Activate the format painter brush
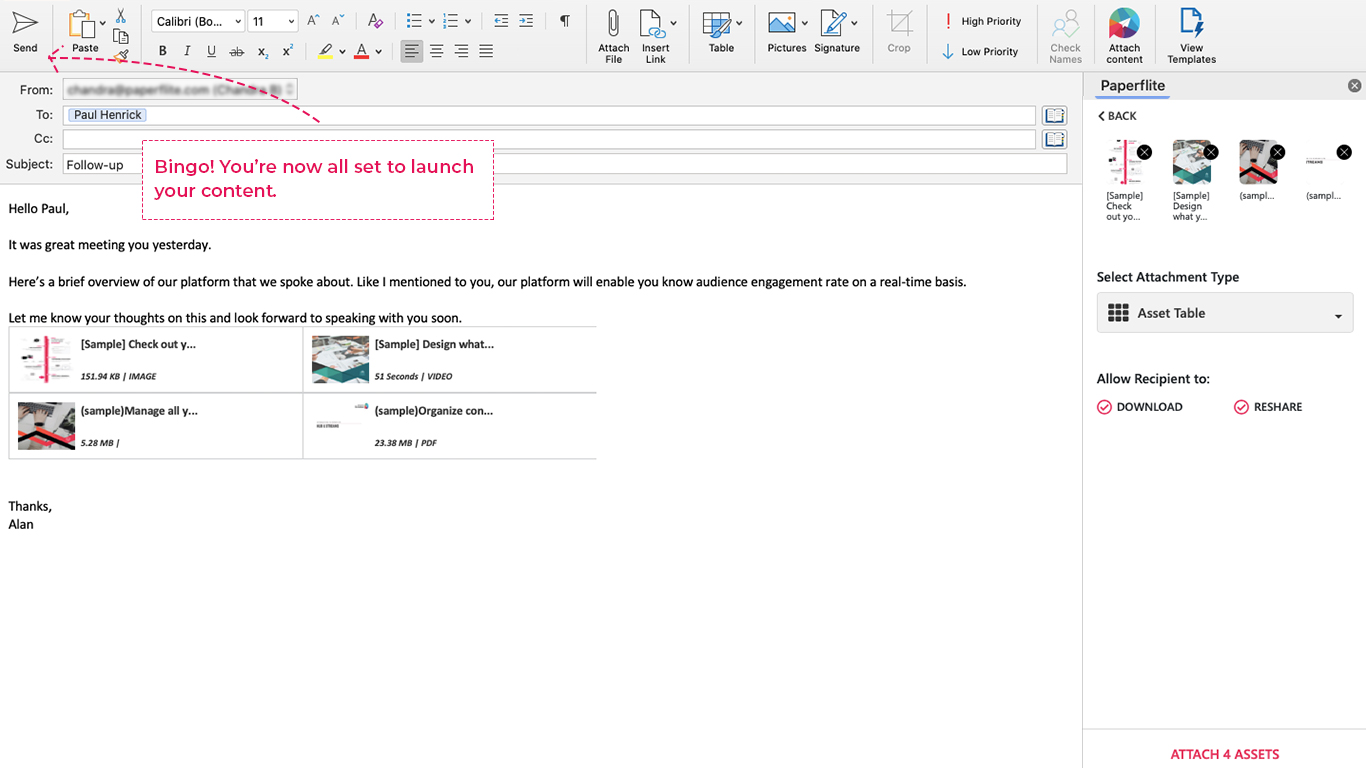Screen dimensions: 1366x768 (121, 57)
